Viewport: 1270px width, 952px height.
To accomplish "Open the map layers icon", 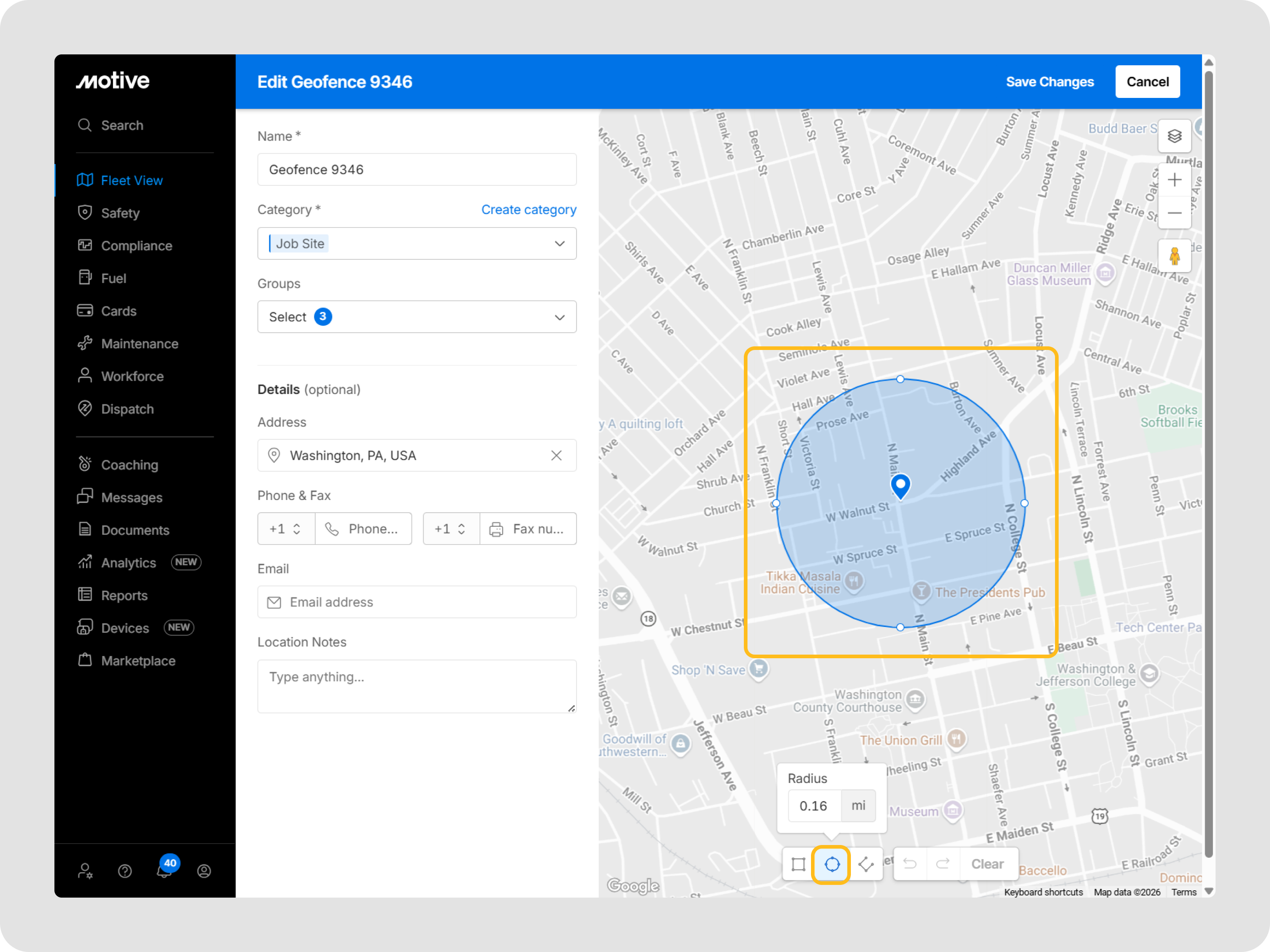I will 1174,136.
